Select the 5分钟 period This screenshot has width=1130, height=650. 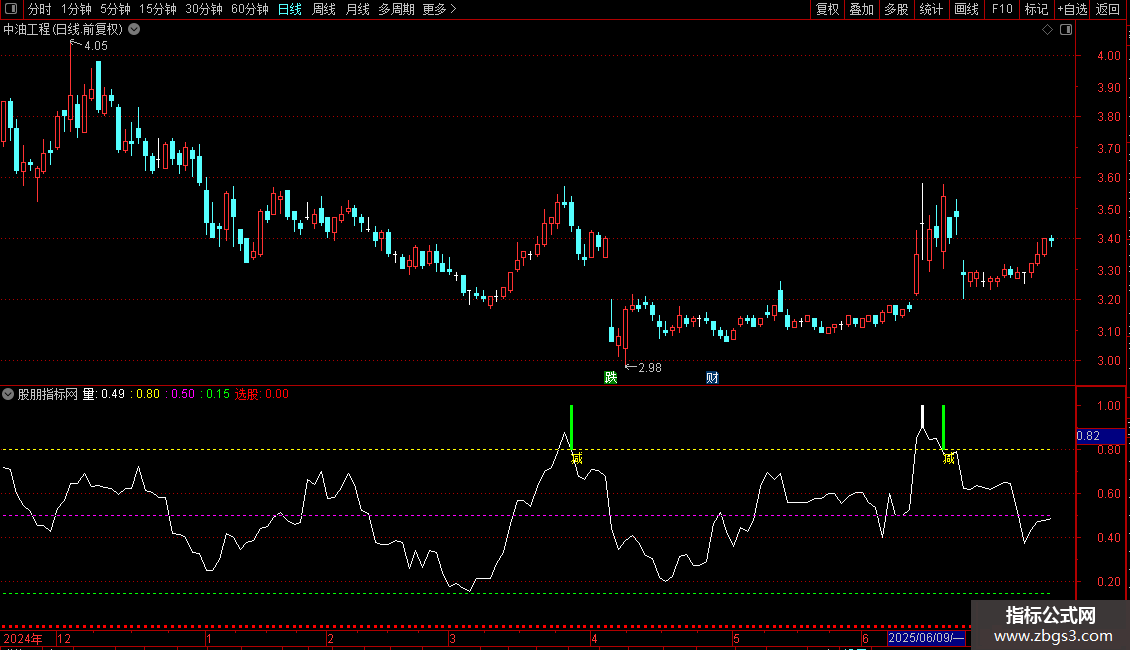(x=115, y=9)
